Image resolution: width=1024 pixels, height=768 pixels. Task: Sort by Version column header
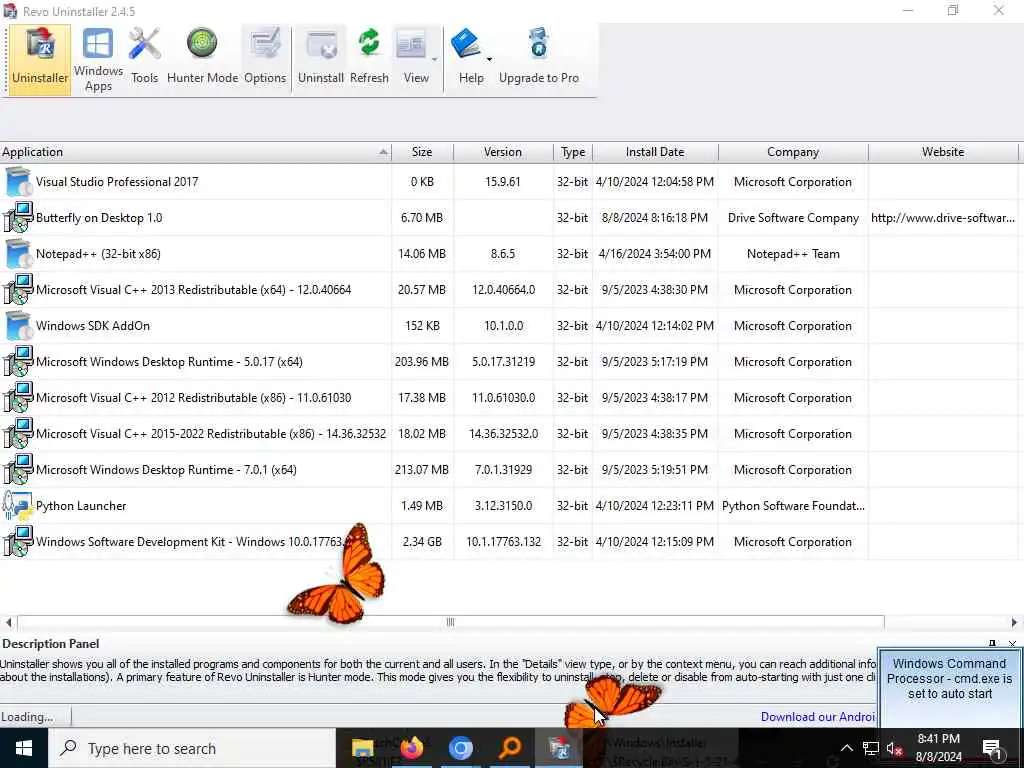(x=503, y=152)
